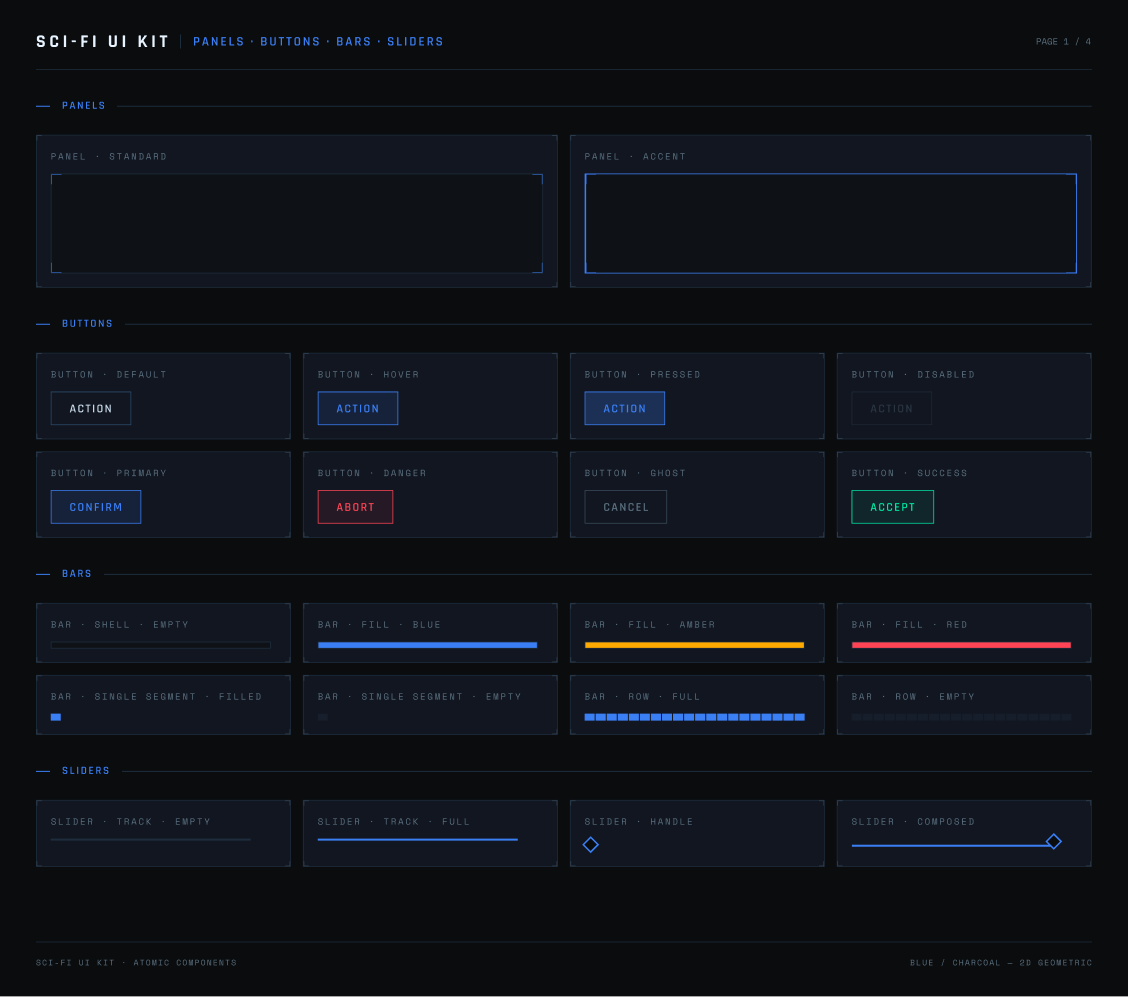
Task: Click the ACTION button under Button Pressed
Action: [624, 408]
